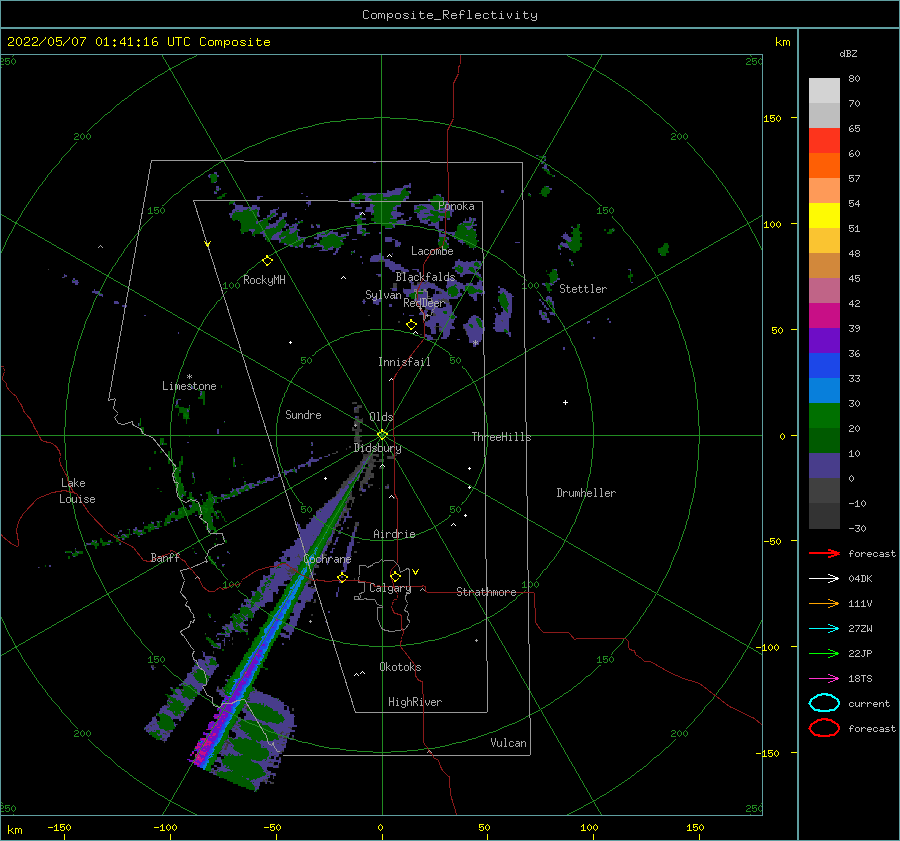Click the cyan 27ZW arrow legend icon
Viewport: 900px width, 841px height.
coord(824,629)
